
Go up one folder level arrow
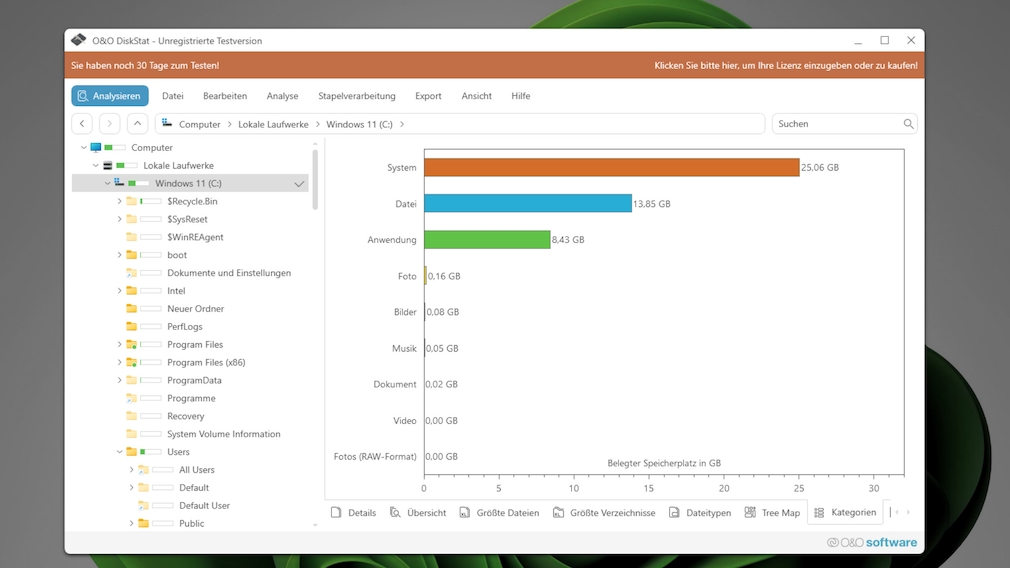(x=138, y=124)
